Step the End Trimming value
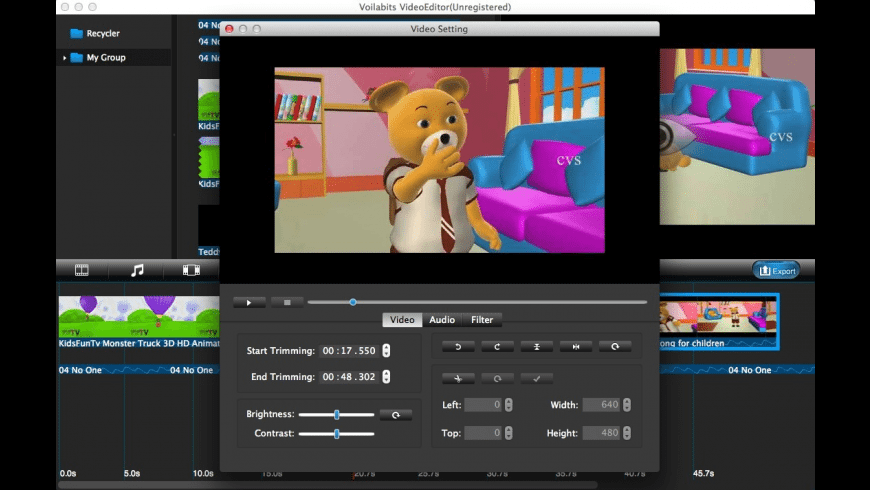Screen dimensions: 870x490 click(386, 377)
